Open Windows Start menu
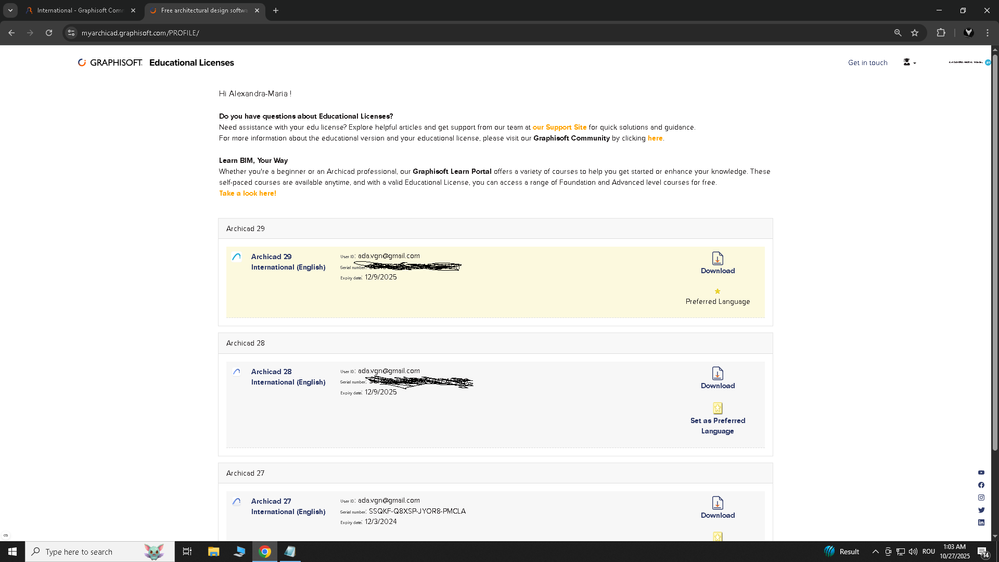 click(x=12, y=552)
